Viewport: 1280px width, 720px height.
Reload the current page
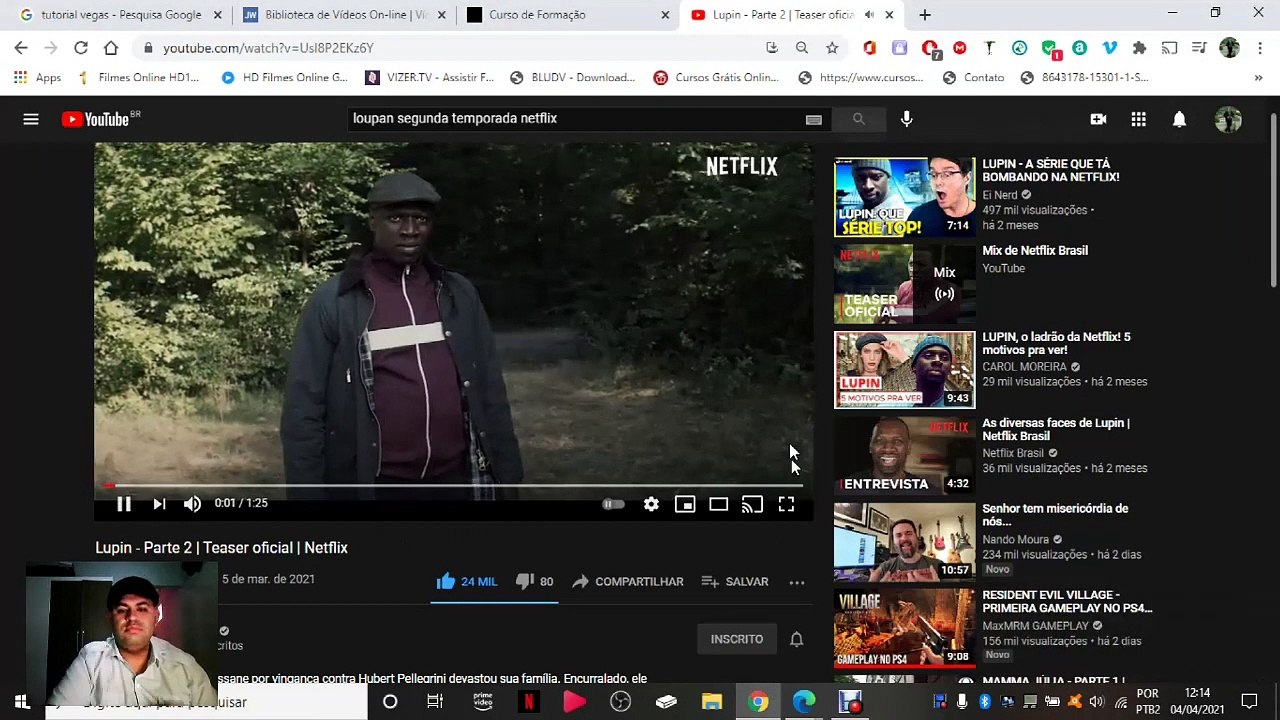[81, 48]
